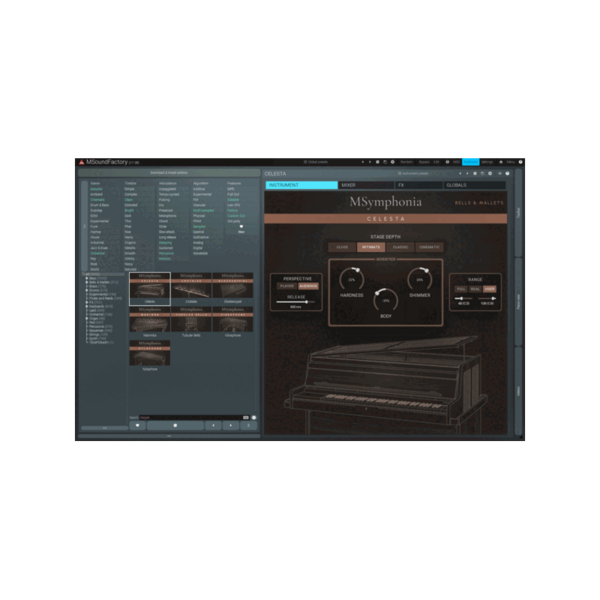Select the Audience perspective option
This screenshot has width=600, height=600.
tap(308, 286)
